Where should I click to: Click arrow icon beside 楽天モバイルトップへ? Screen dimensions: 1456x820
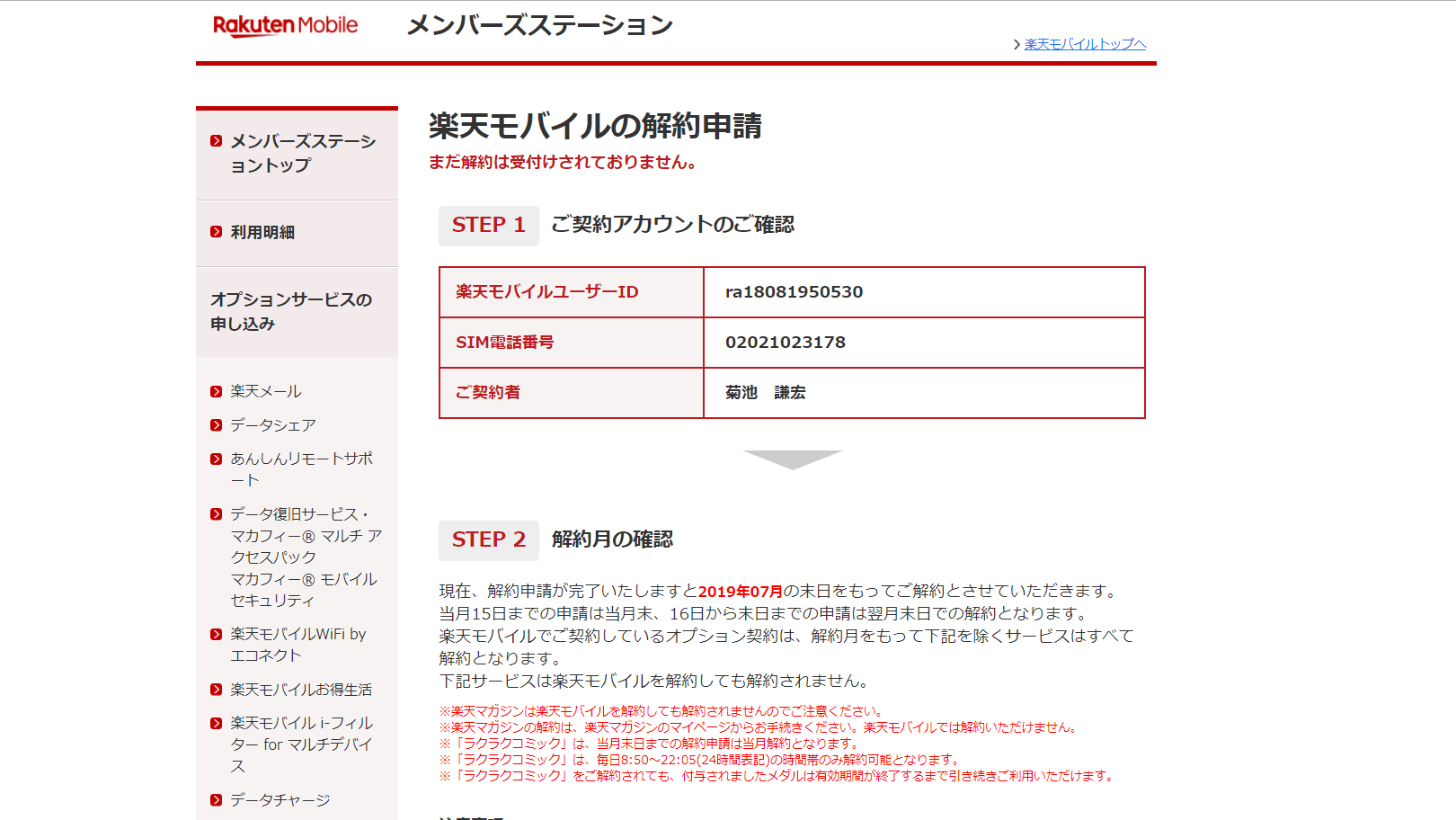coord(1017,44)
